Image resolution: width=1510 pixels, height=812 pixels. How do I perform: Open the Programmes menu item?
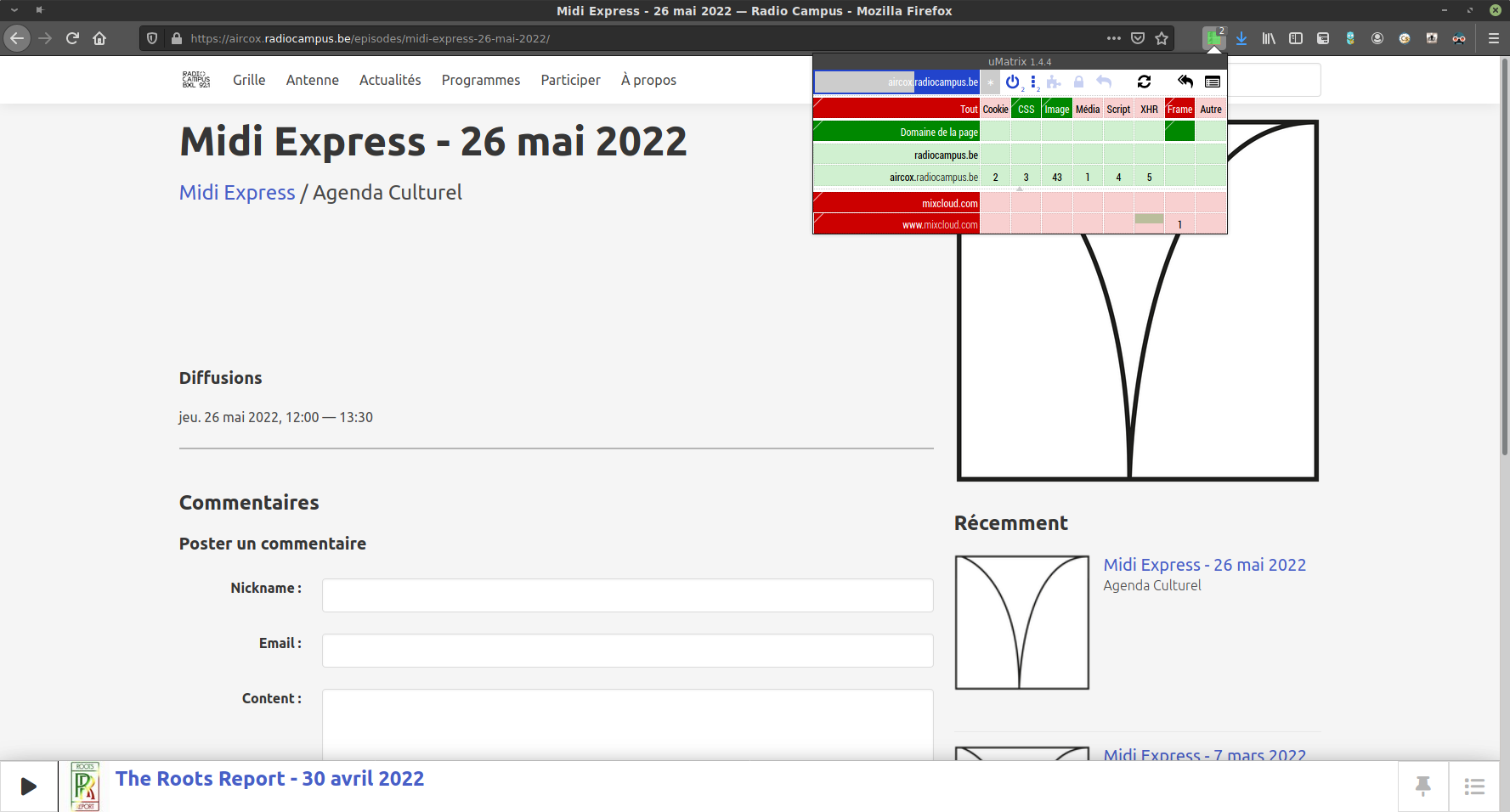(x=480, y=80)
